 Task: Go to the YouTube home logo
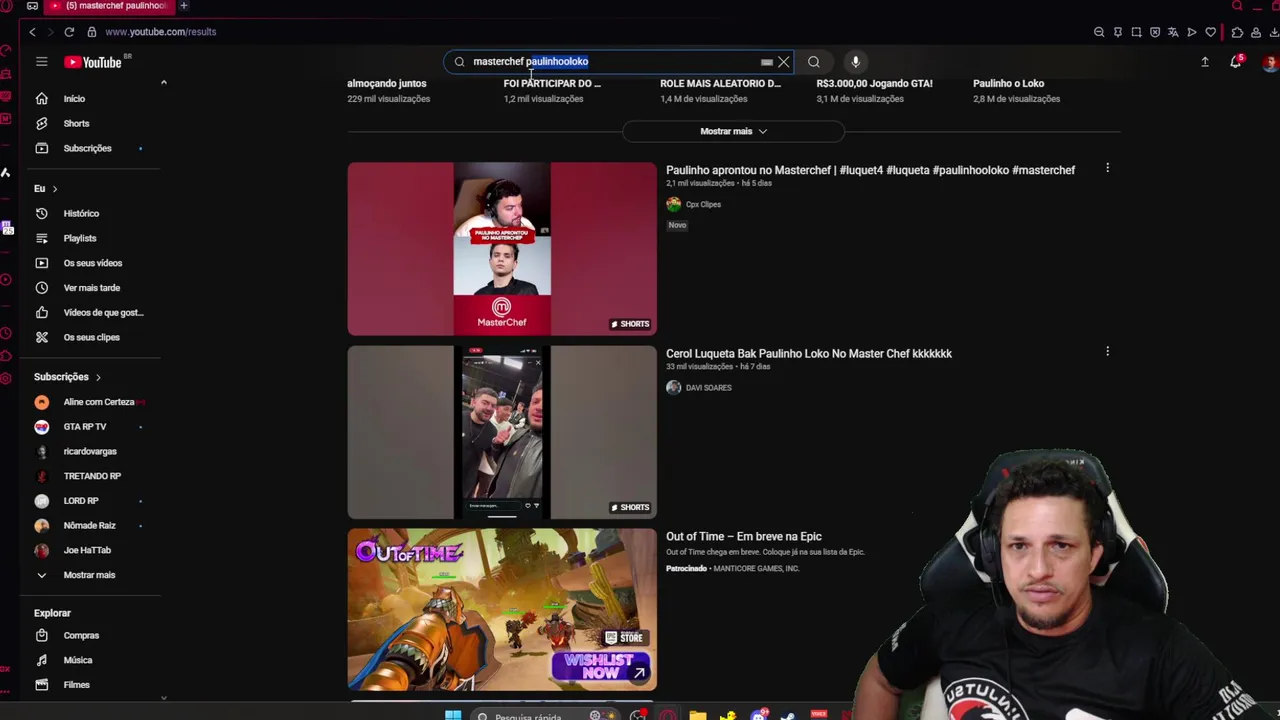coord(93,62)
